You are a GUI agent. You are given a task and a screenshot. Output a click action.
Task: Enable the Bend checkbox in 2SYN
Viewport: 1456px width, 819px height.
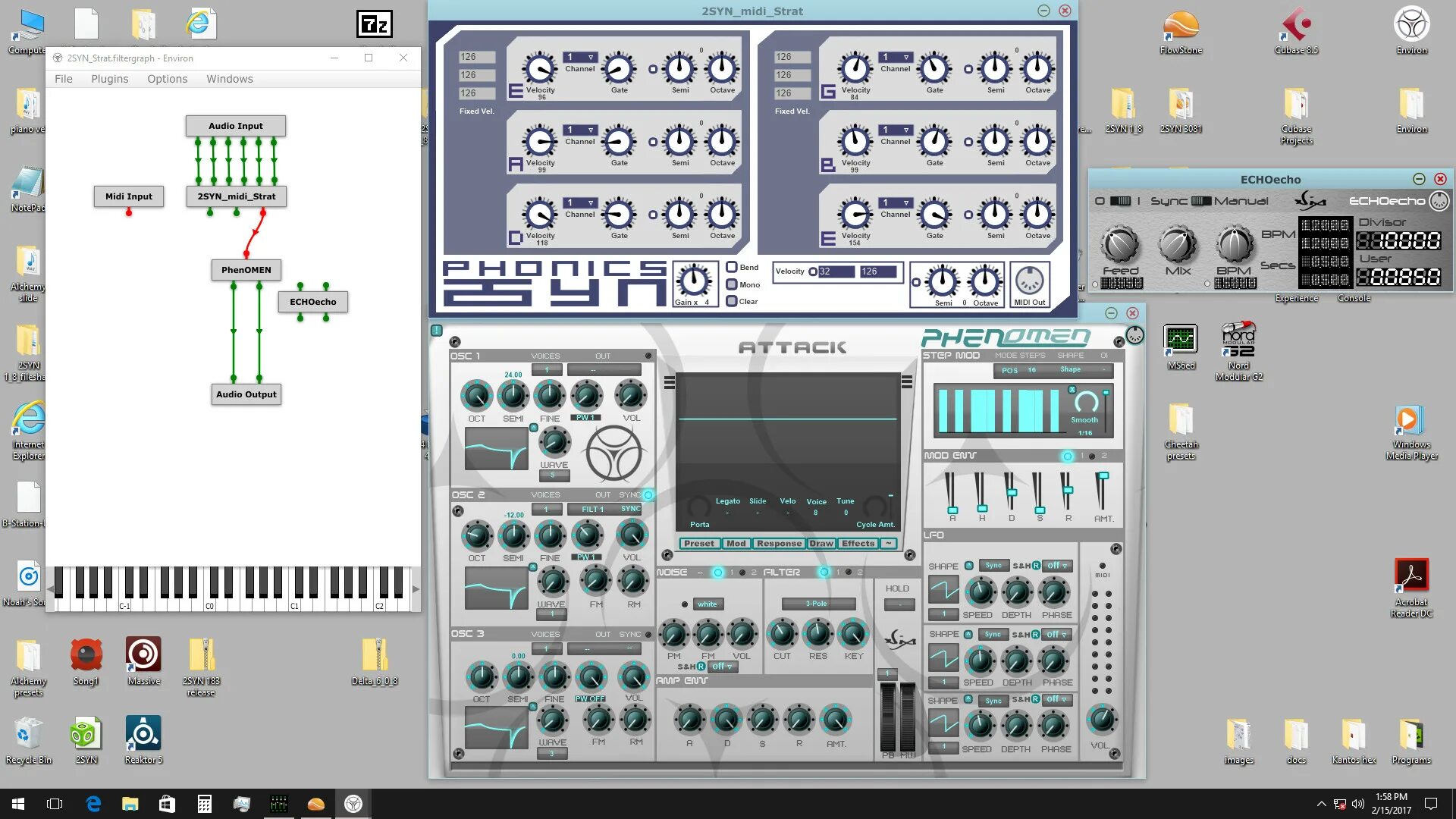tap(732, 267)
